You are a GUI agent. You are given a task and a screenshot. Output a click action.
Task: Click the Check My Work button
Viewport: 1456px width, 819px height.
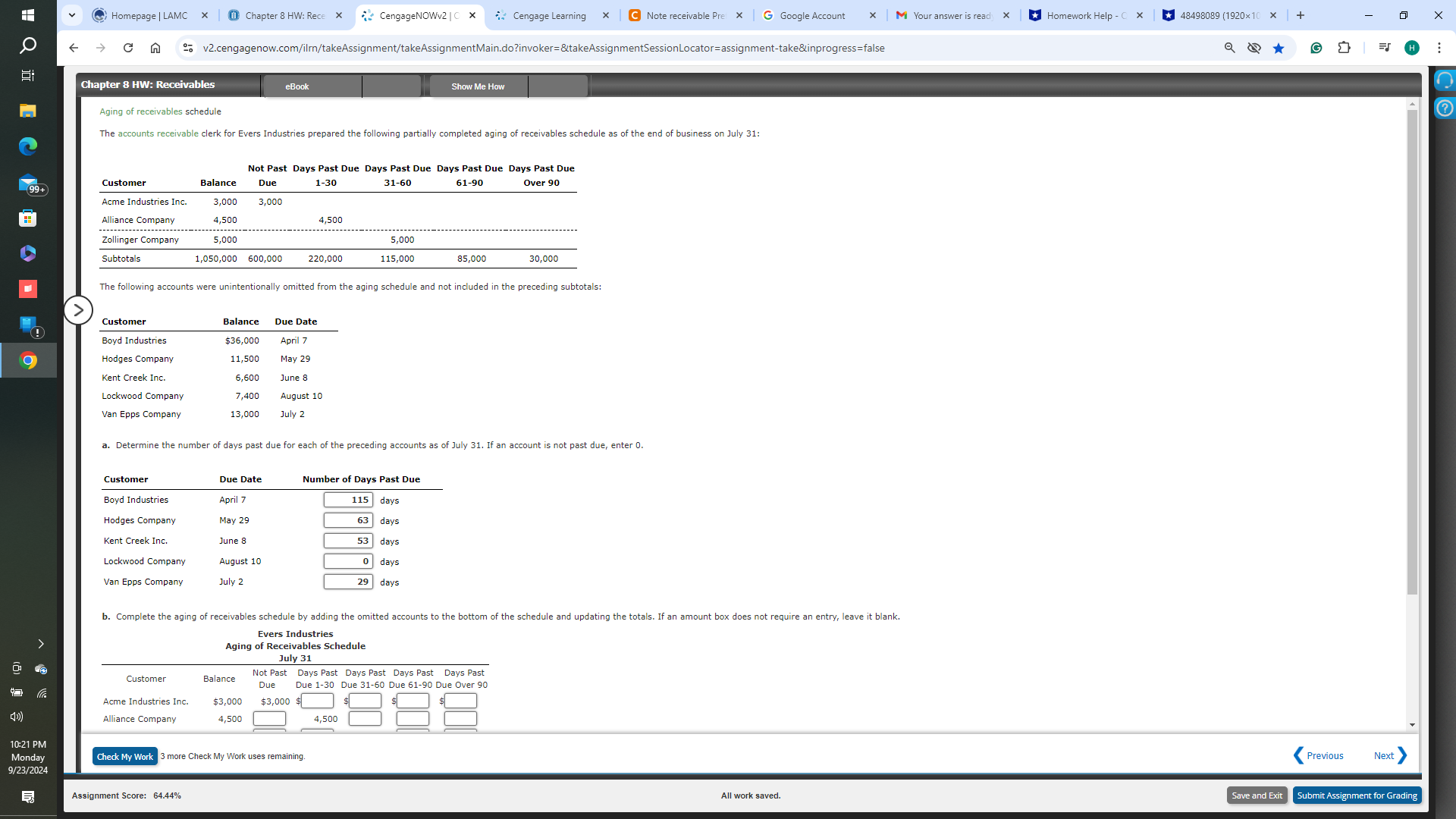click(125, 756)
